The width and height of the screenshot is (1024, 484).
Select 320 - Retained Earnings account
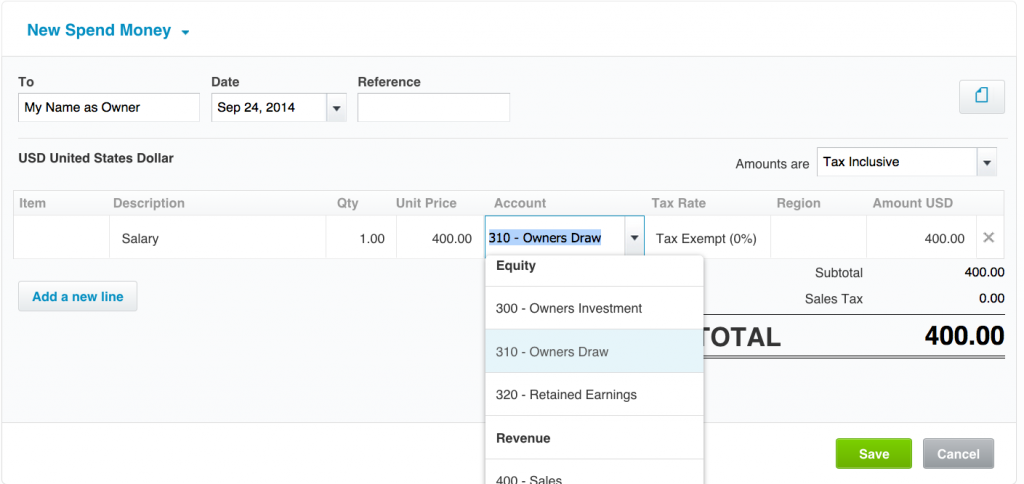594,395
